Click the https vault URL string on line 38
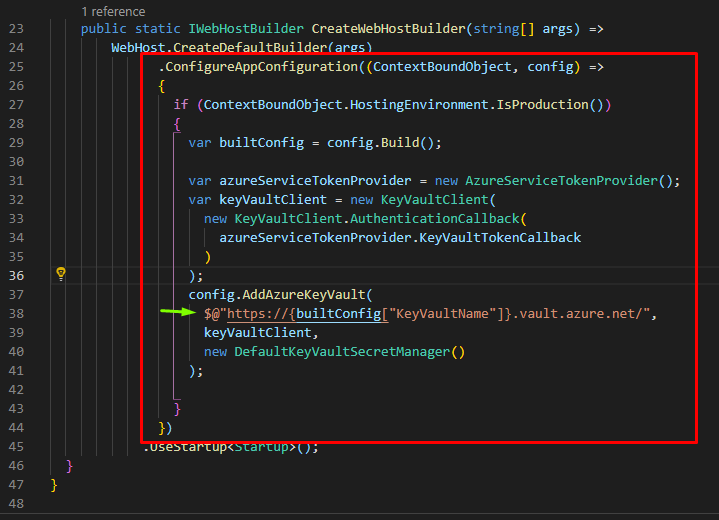The width and height of the screenshot is (719, 520). tap(426, 314)
